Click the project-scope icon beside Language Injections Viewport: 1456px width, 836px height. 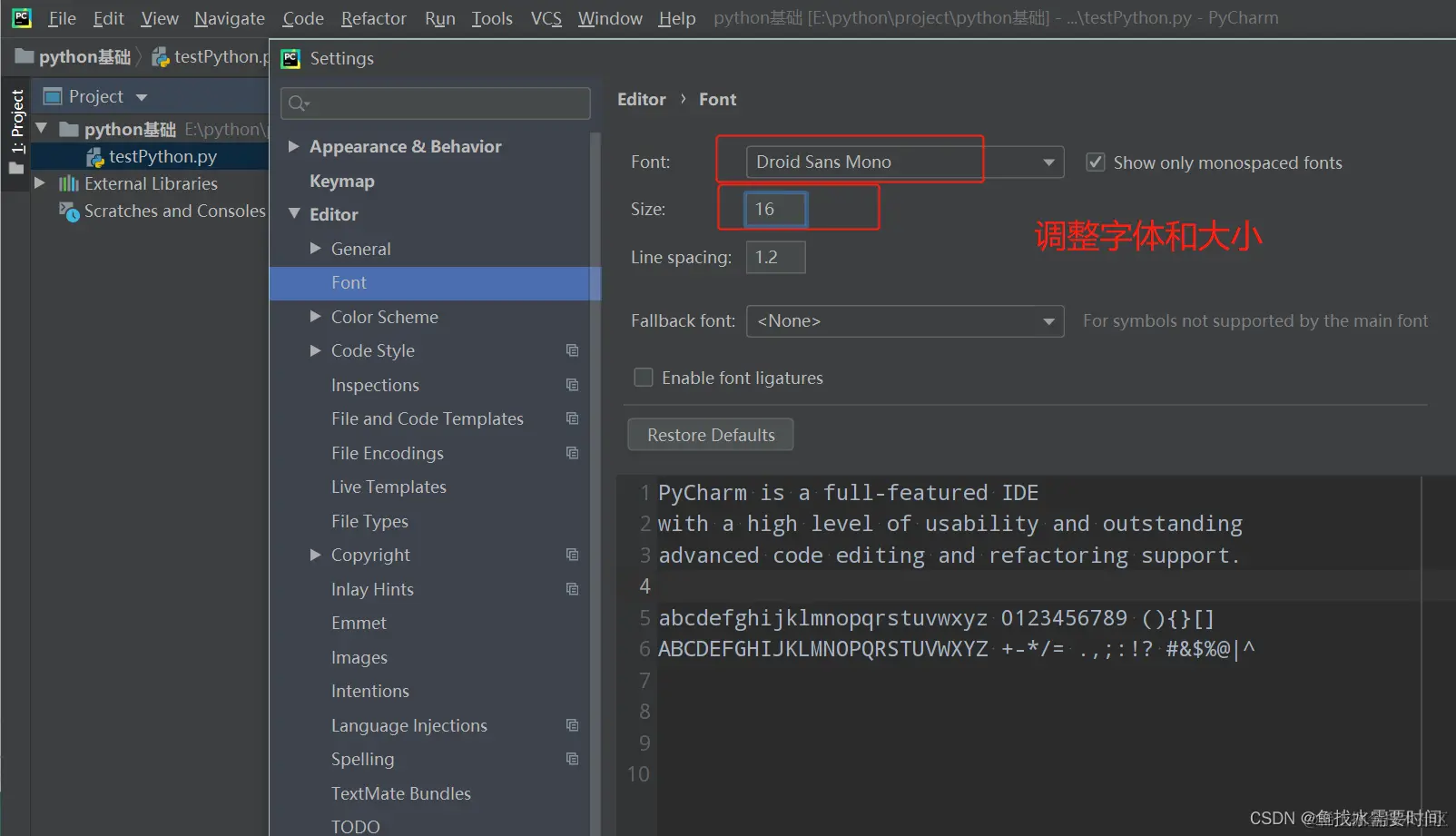pyautogui.click(x=572, y=725)
